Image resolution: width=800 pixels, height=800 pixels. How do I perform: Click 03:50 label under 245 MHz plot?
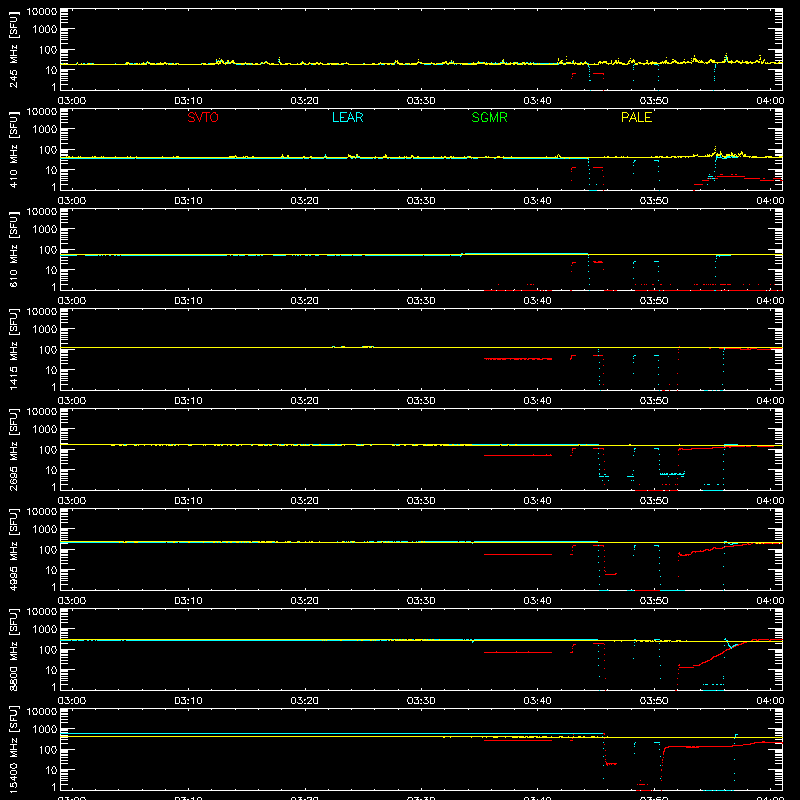coord(654,101)
